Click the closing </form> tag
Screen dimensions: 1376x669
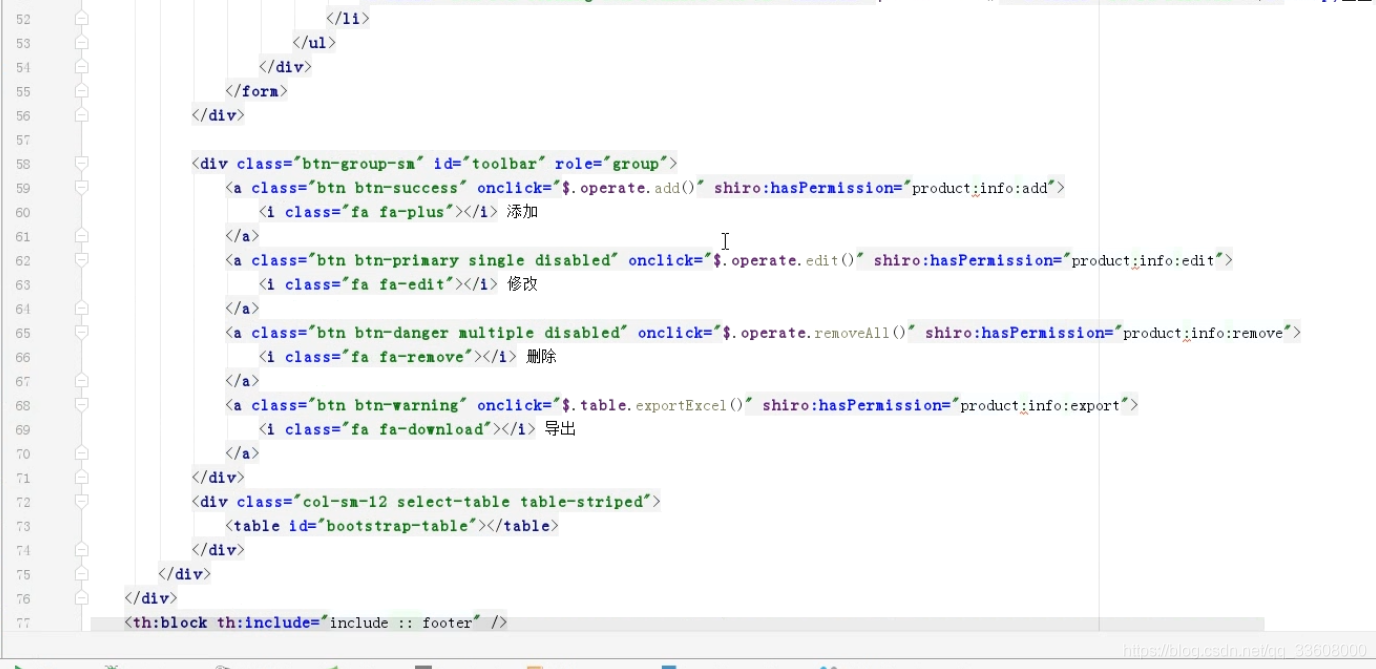[257, 91]
